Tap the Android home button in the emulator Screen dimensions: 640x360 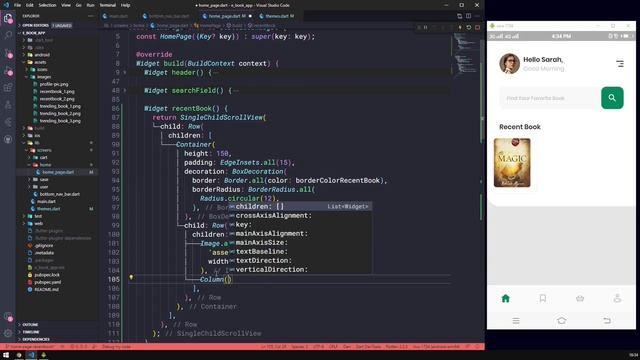pos(561,321)
